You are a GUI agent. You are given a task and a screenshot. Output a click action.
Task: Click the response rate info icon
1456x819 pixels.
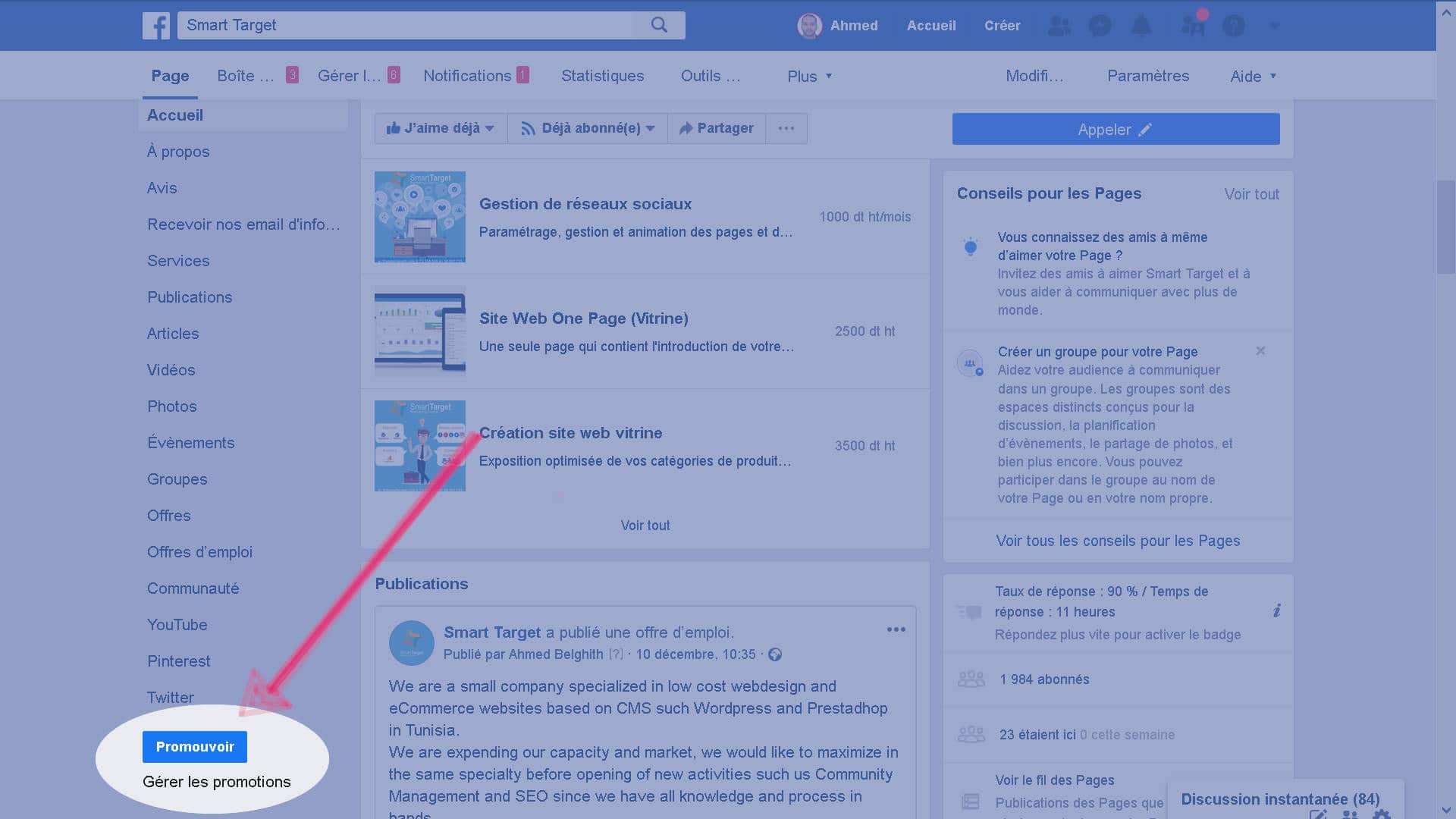click(1277, 610)
